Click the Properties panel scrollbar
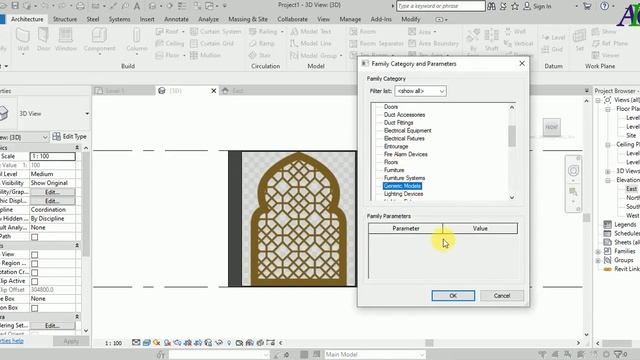 tap(86, 204)
